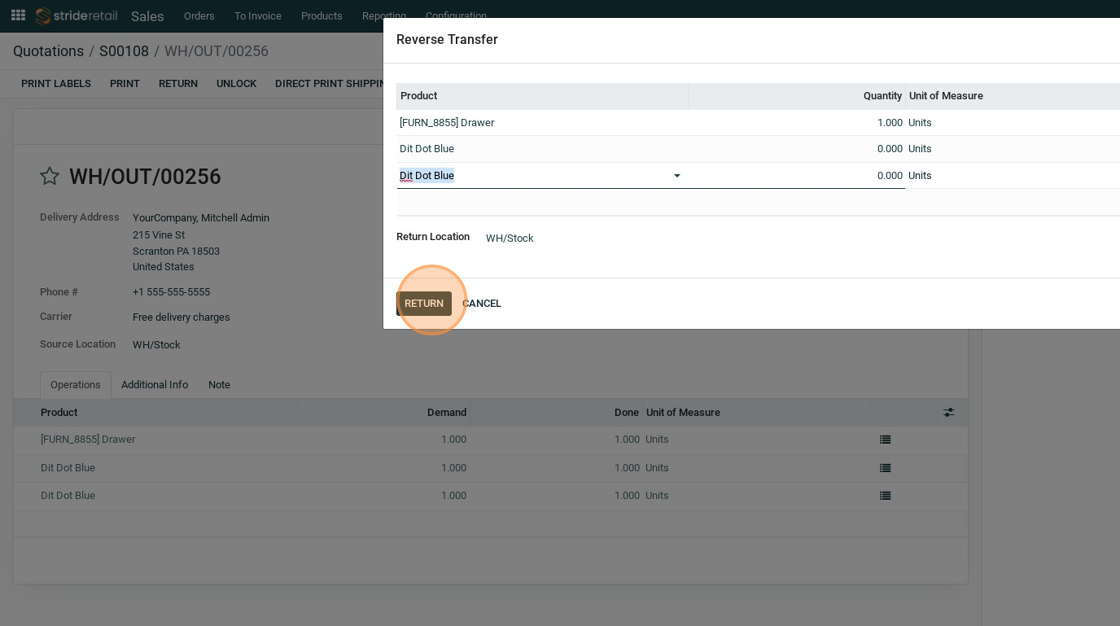This screenshot has height=626, width=1120.
Task: Click the strideretail logo
Action: pyautogui.click(x=76, y=16)
